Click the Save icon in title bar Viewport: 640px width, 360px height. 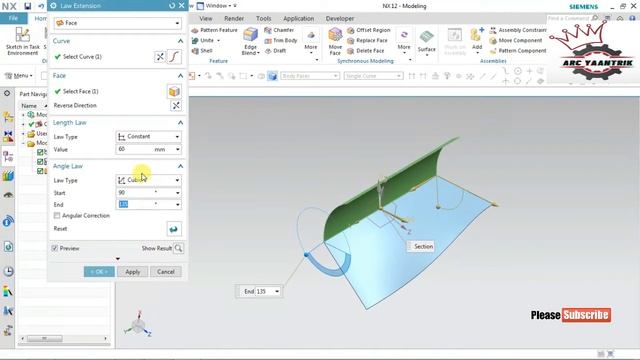click(x=28, y=6)
